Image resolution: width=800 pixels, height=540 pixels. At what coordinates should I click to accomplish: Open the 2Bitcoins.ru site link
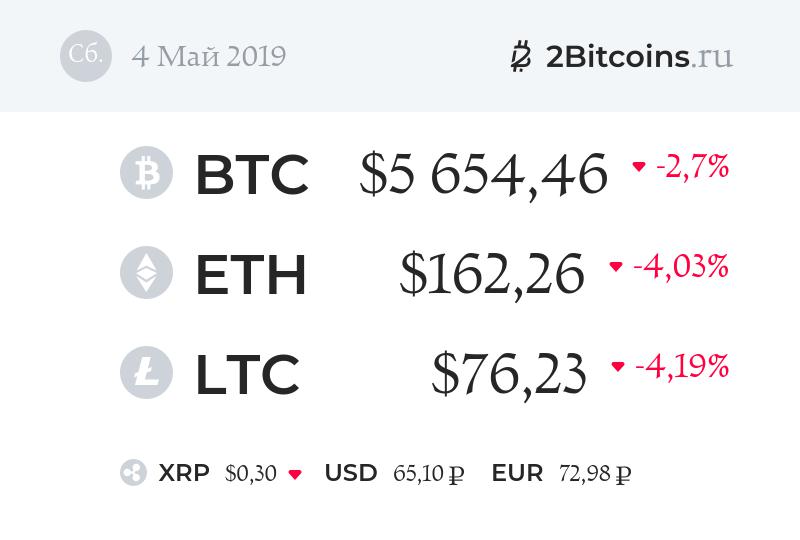[x=639, y=56]
